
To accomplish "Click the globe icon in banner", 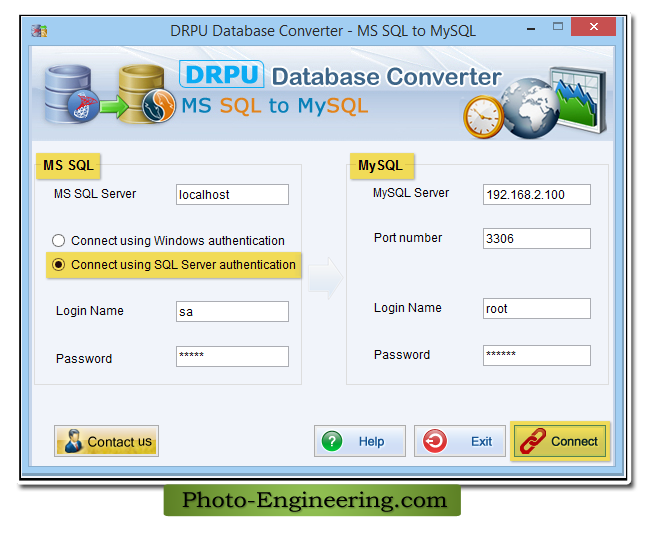I will [530, 109].
